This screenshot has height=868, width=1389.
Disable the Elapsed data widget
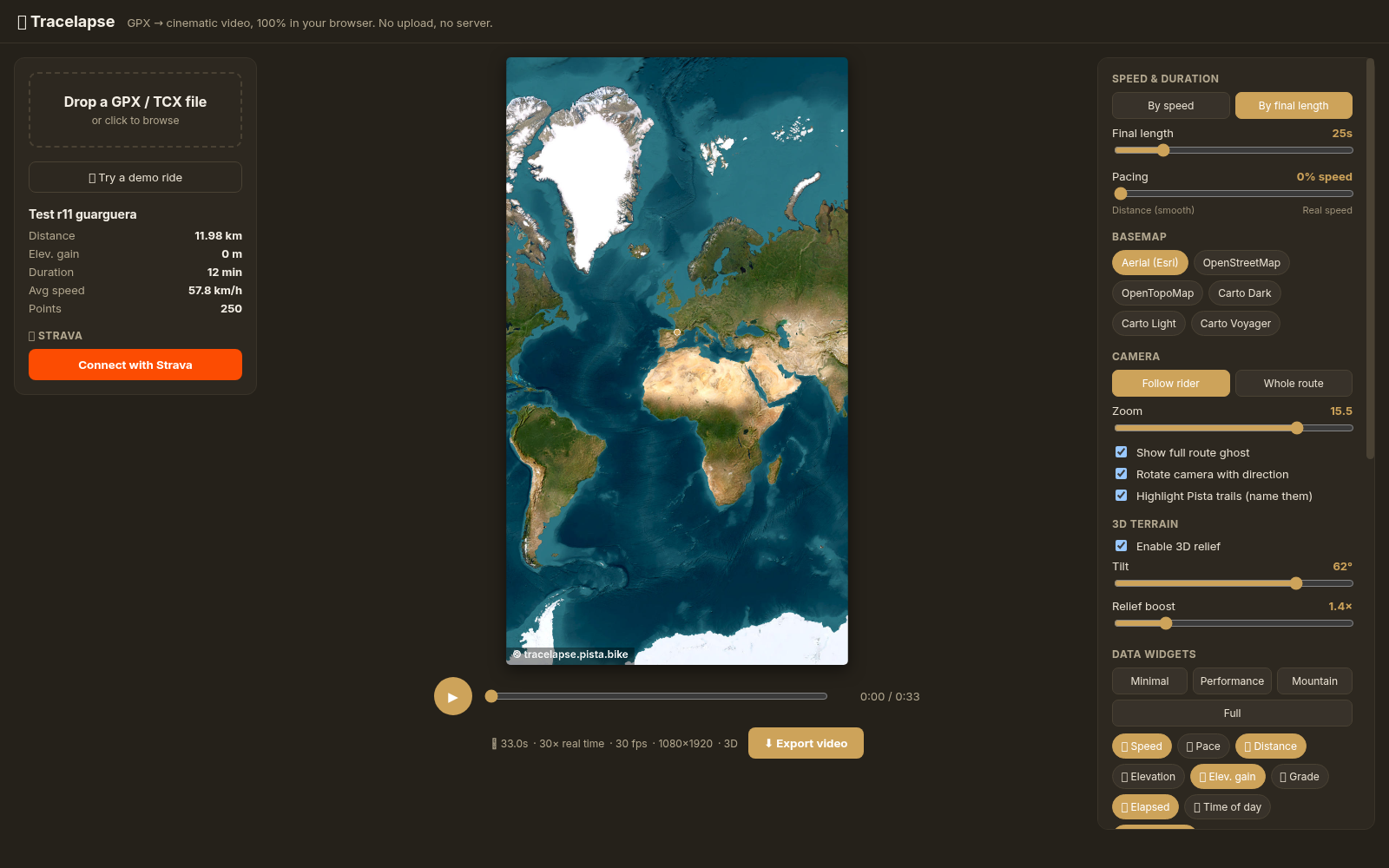tap(1146, 807)
